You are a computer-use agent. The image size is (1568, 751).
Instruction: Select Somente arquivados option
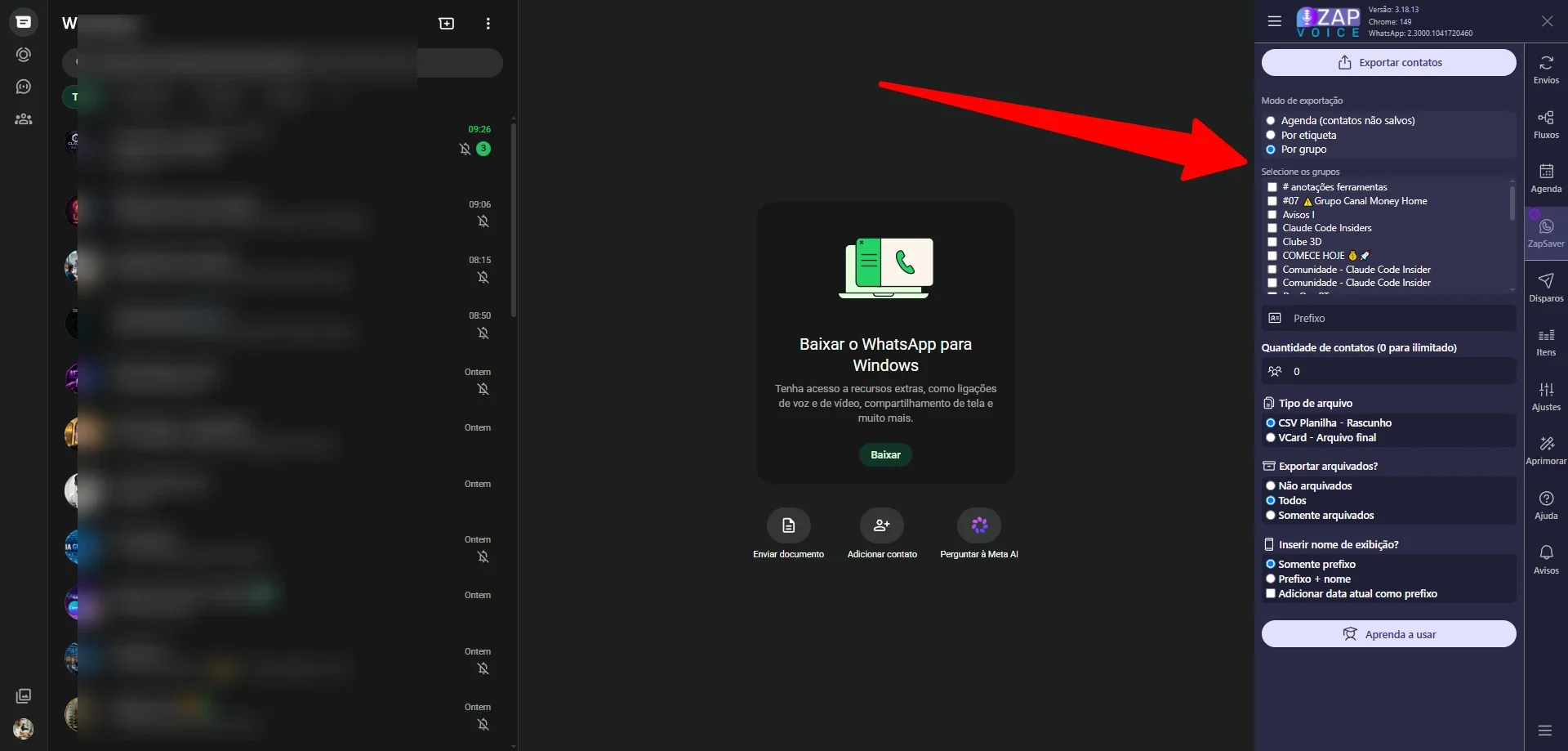pyautogui.click(x=1270, y=516)
